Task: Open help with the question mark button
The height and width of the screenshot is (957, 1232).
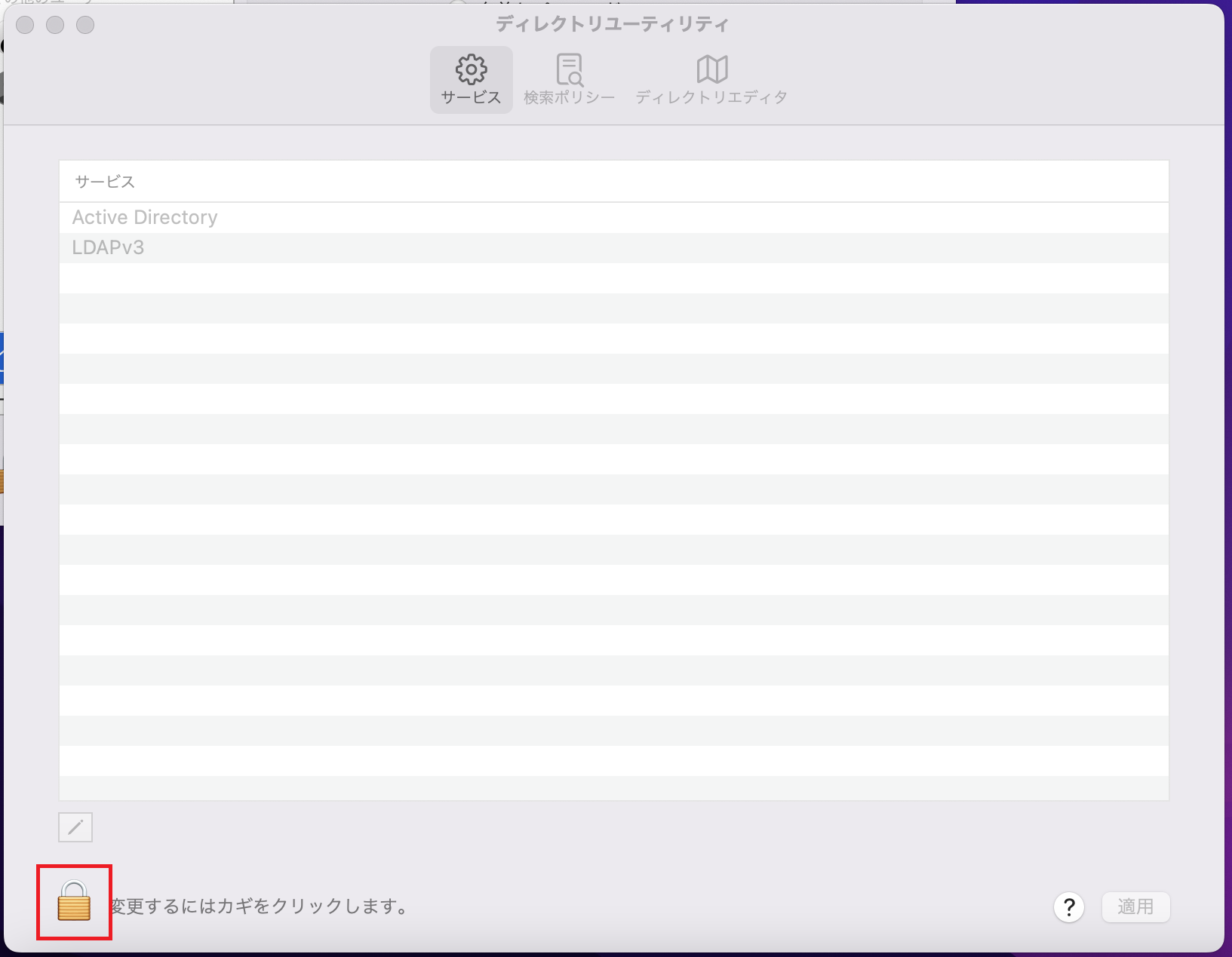Action: (1069, 907)
